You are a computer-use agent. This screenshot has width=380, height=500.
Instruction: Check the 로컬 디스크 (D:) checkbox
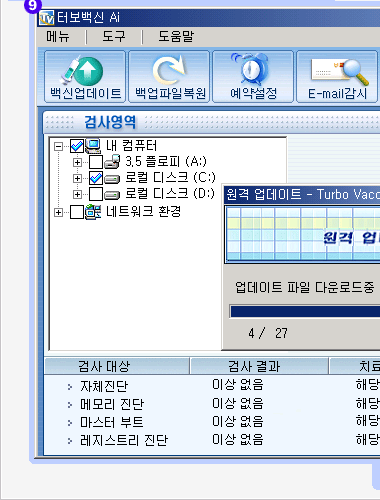96,194
